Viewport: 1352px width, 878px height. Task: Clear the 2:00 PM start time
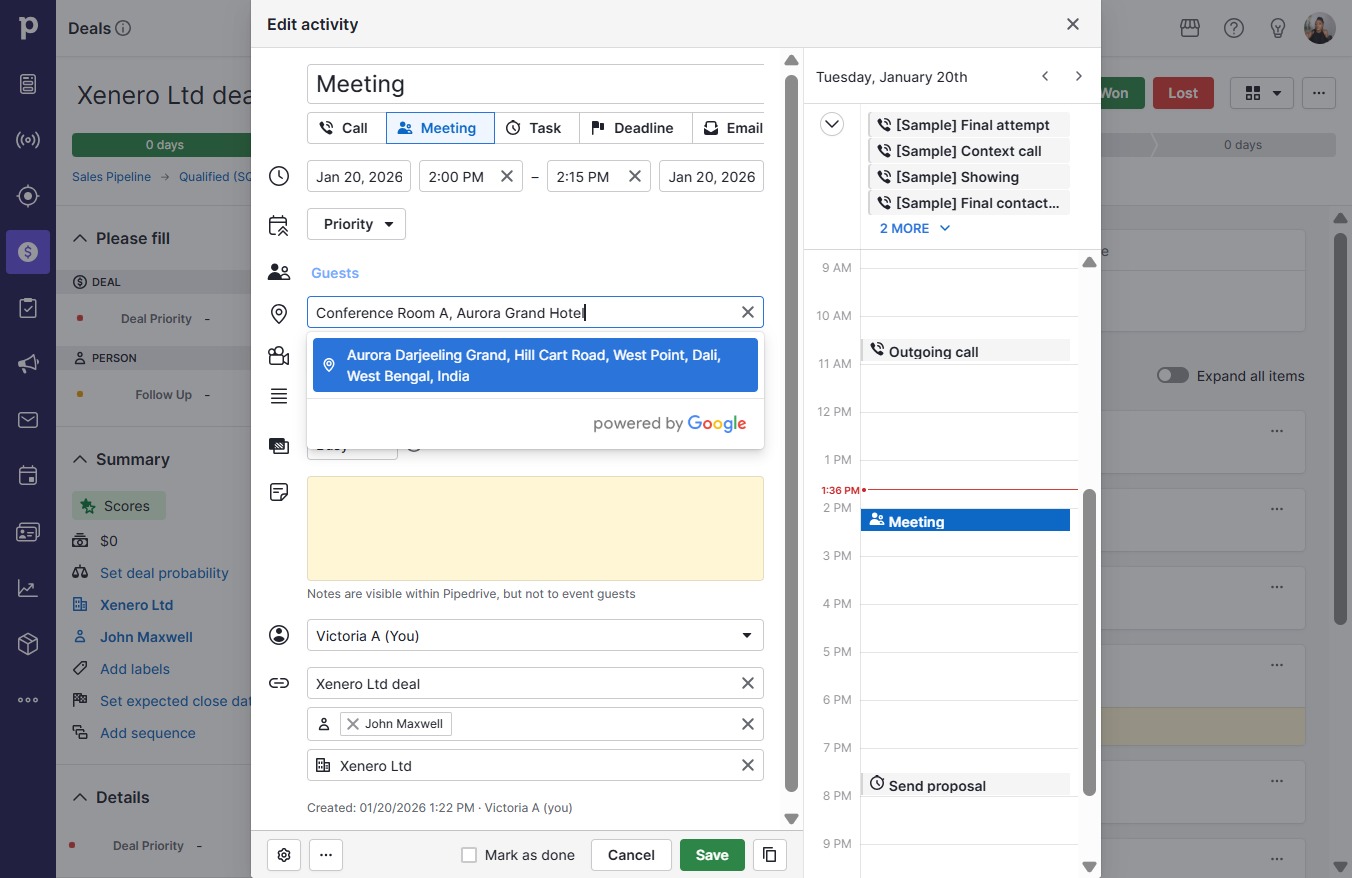507,177
